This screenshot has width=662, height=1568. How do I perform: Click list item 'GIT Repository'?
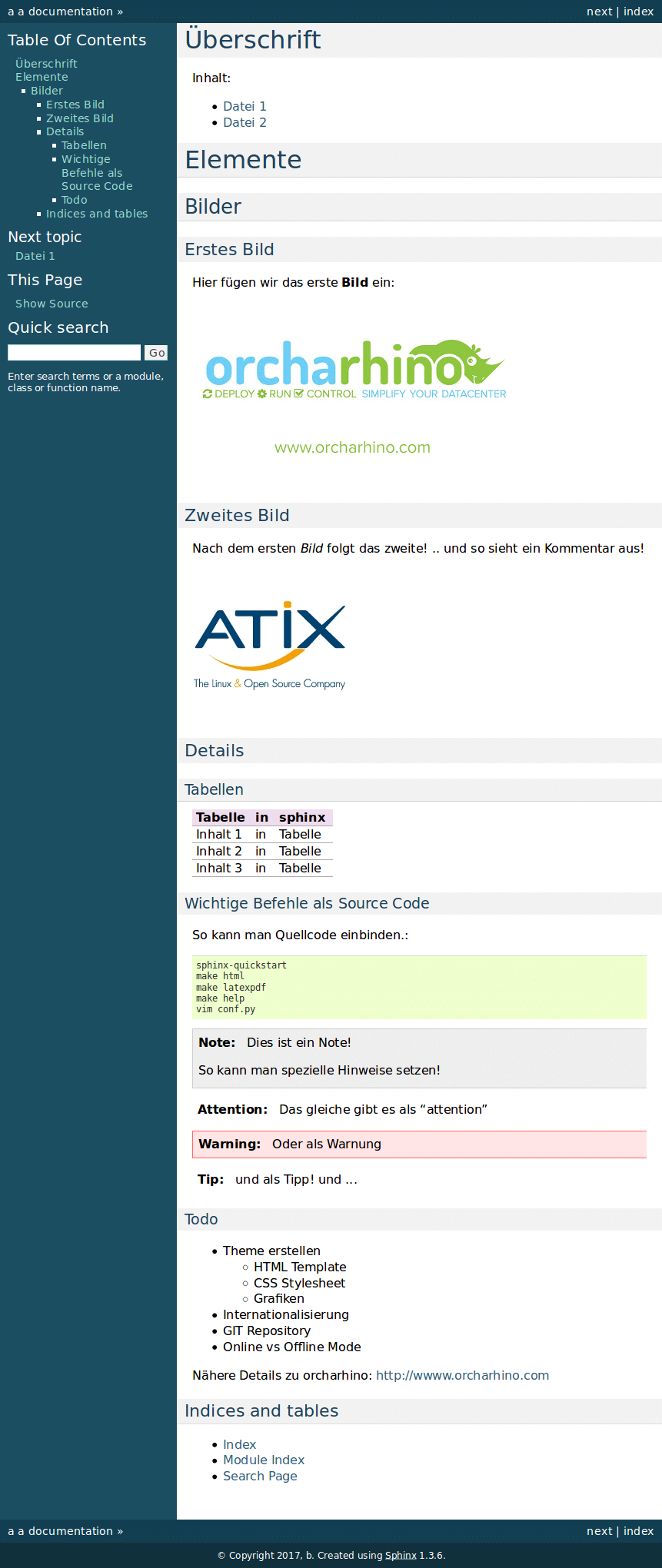tap(267, 1330)
